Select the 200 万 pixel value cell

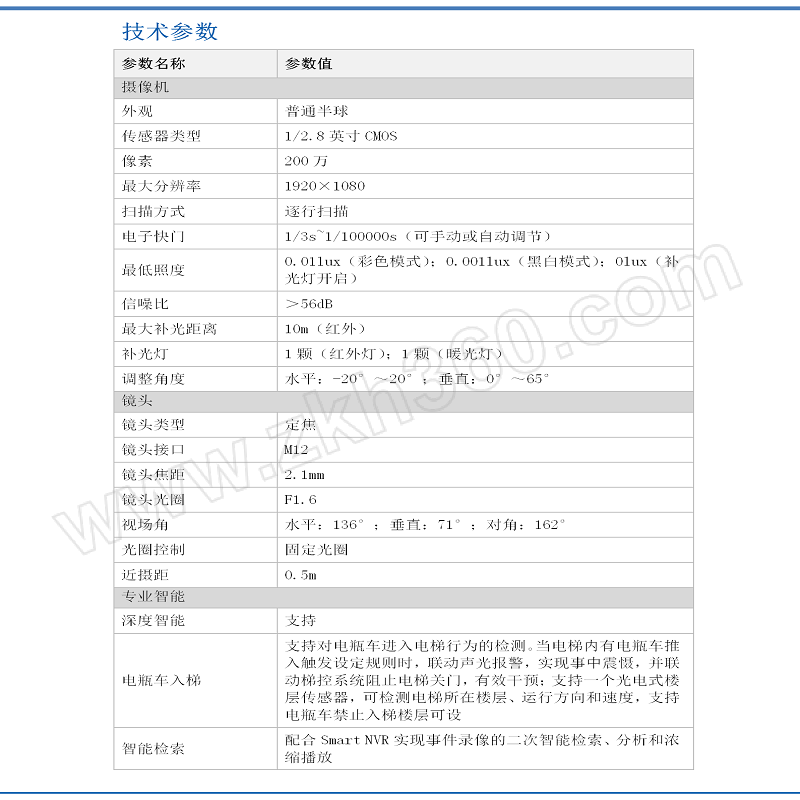coord(306,161)
